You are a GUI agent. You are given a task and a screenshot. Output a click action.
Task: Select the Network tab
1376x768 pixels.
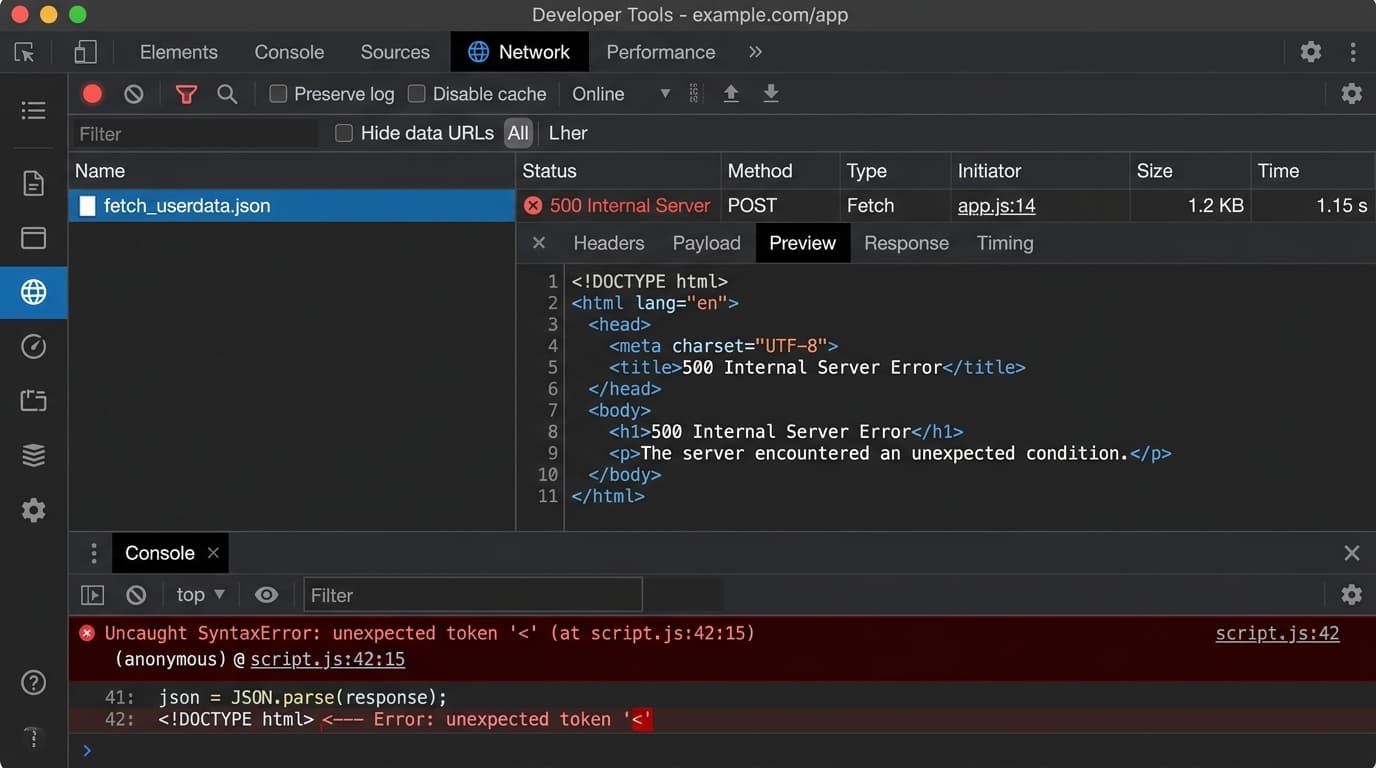point(520,52)
